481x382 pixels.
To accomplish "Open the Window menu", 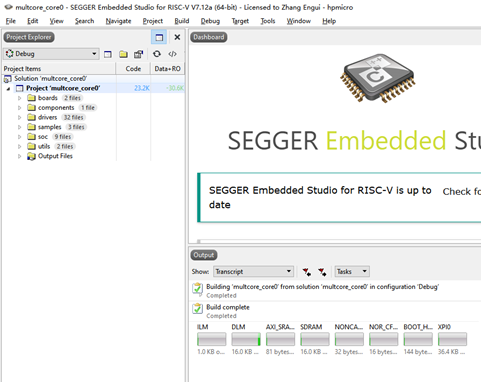I will click(299, 21).
